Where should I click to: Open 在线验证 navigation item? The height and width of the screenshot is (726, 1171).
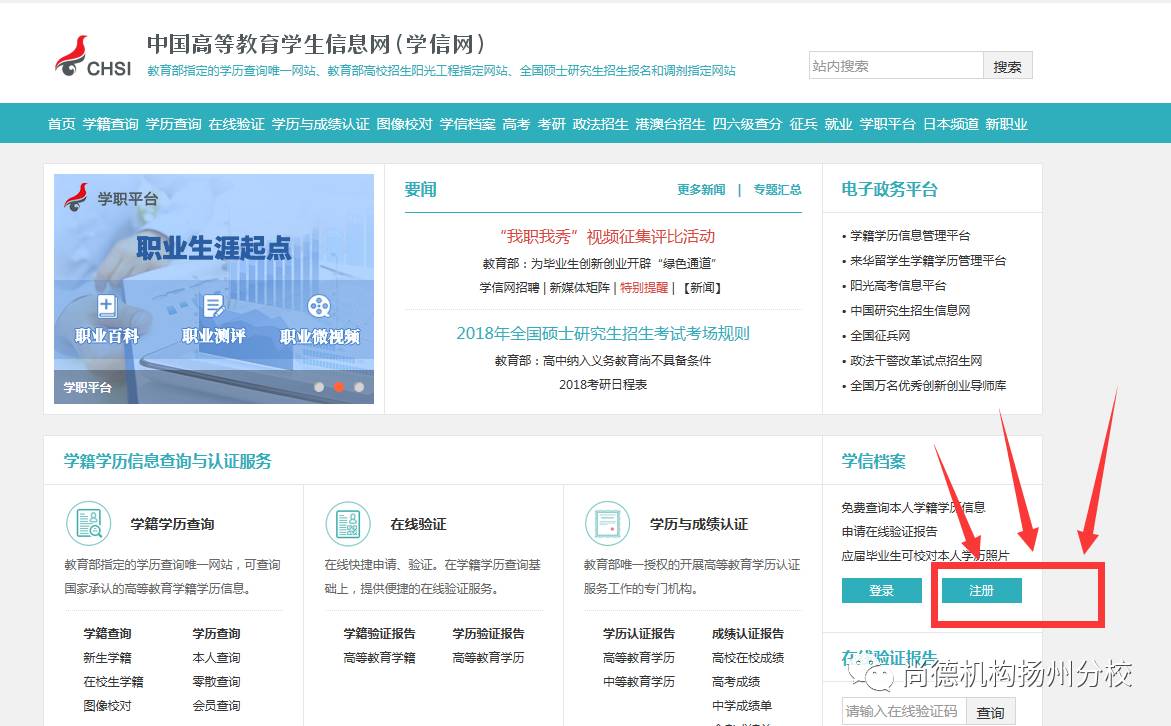237,124
